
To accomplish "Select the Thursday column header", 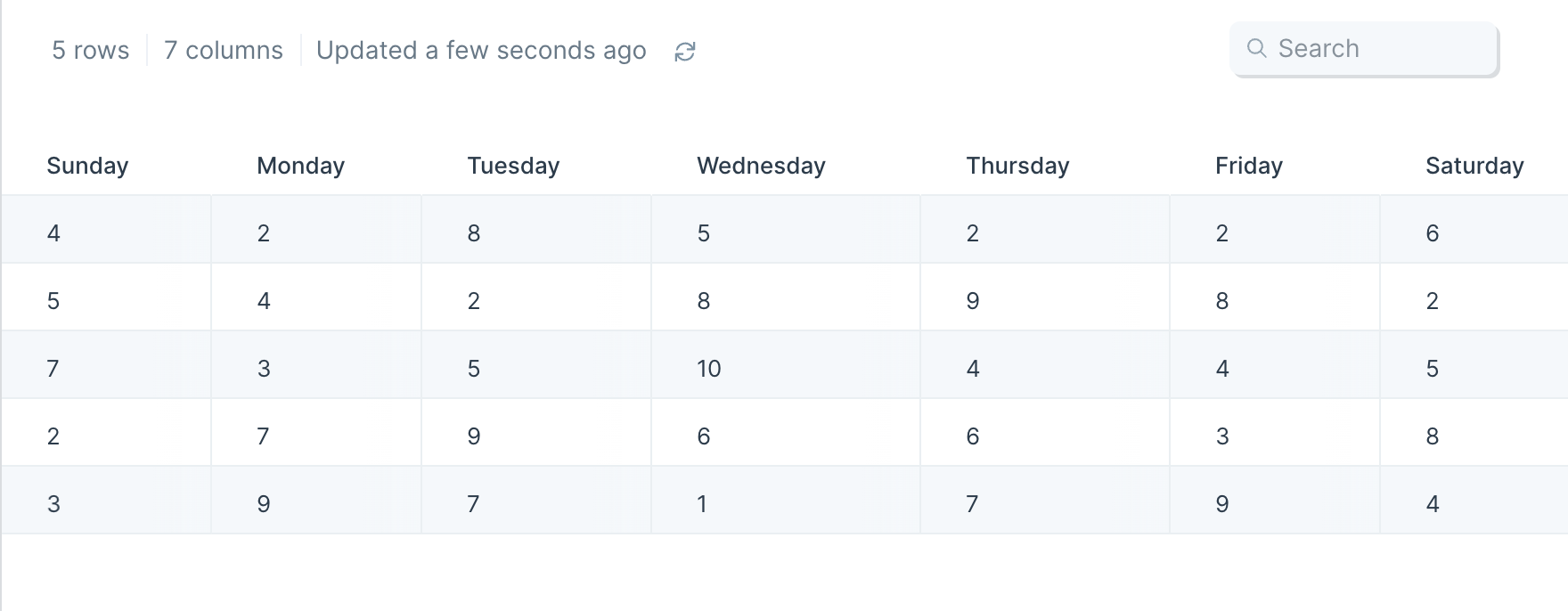I will (x=1017, y=166).
